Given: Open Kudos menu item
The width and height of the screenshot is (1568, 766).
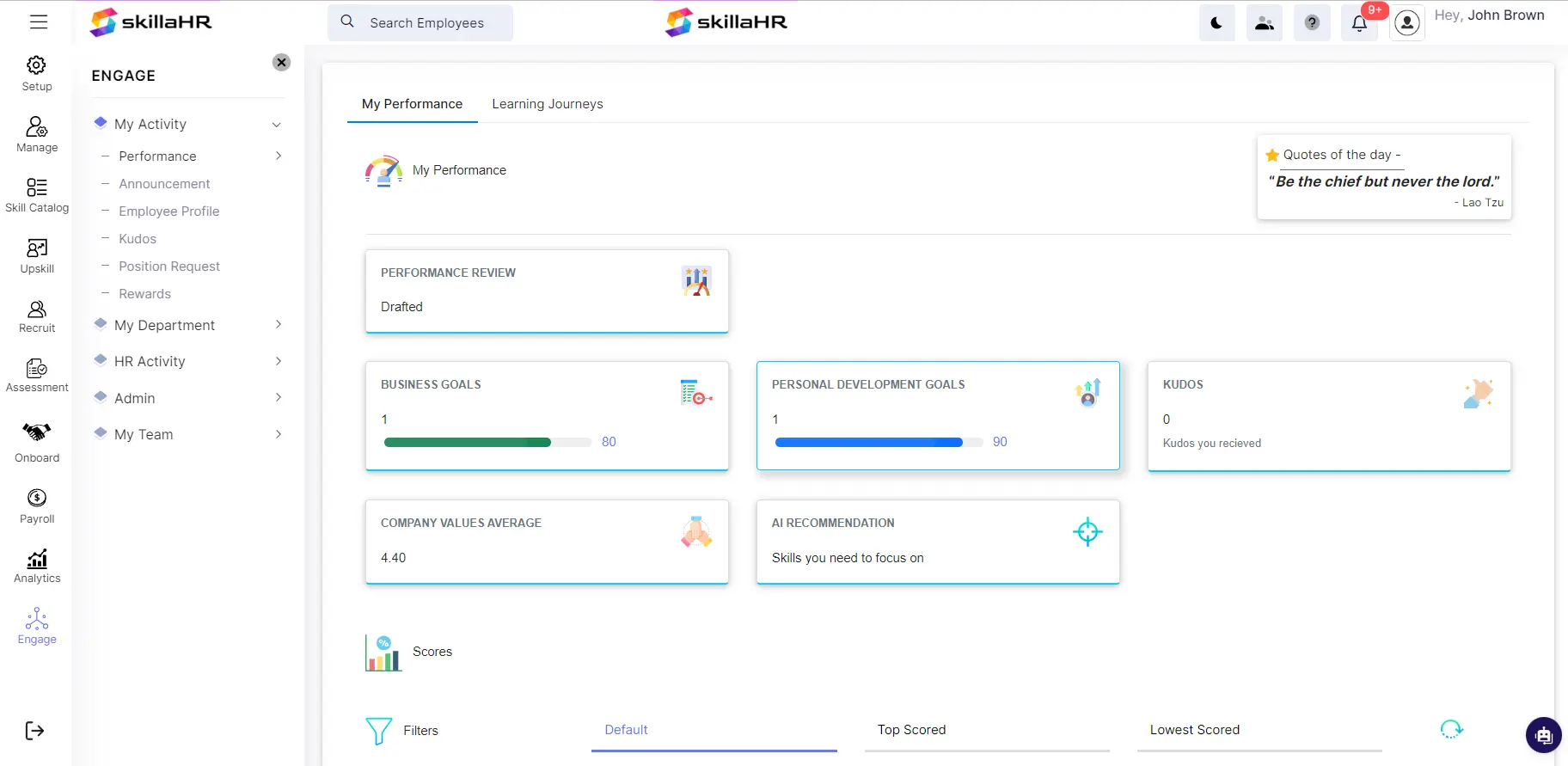Looking at the screenshot, I should (x=138, y=239).
